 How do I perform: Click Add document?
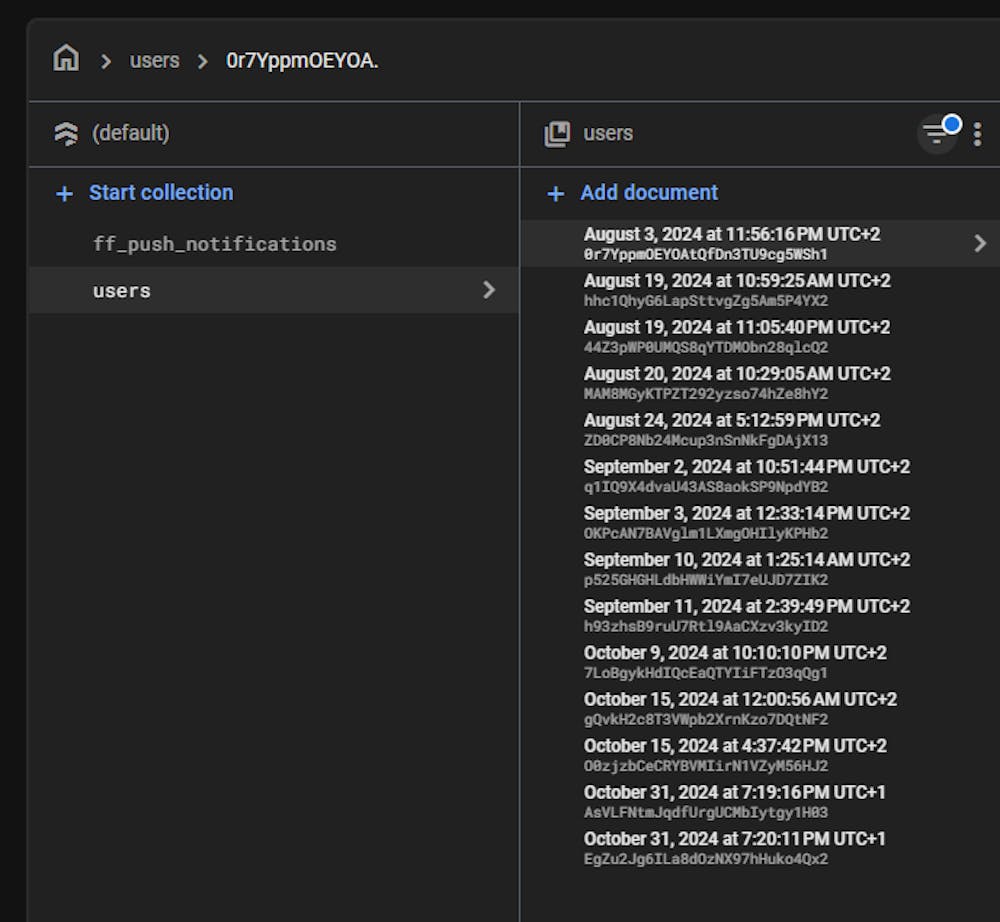(649, 193)
